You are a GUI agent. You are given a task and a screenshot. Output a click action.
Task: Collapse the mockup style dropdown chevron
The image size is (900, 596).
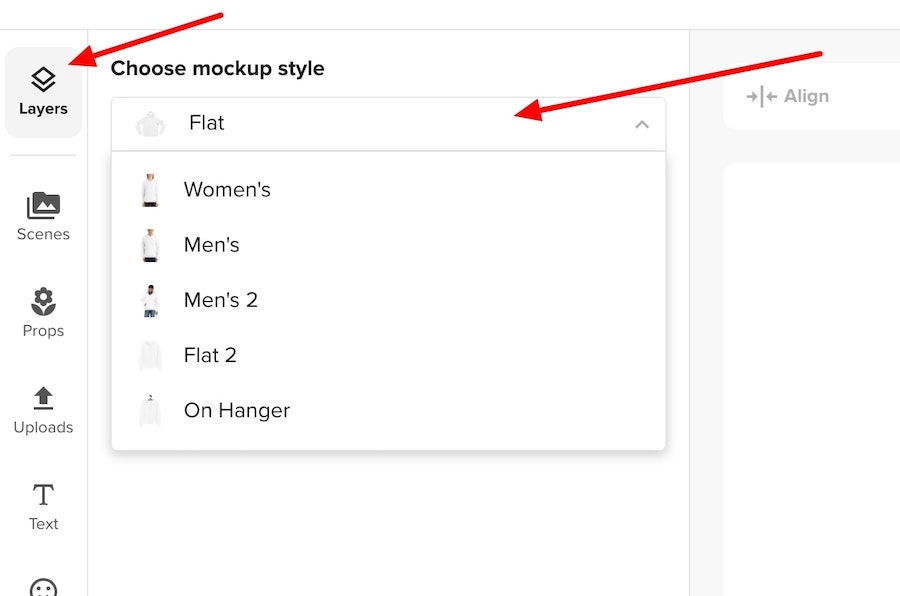[642, 124]
